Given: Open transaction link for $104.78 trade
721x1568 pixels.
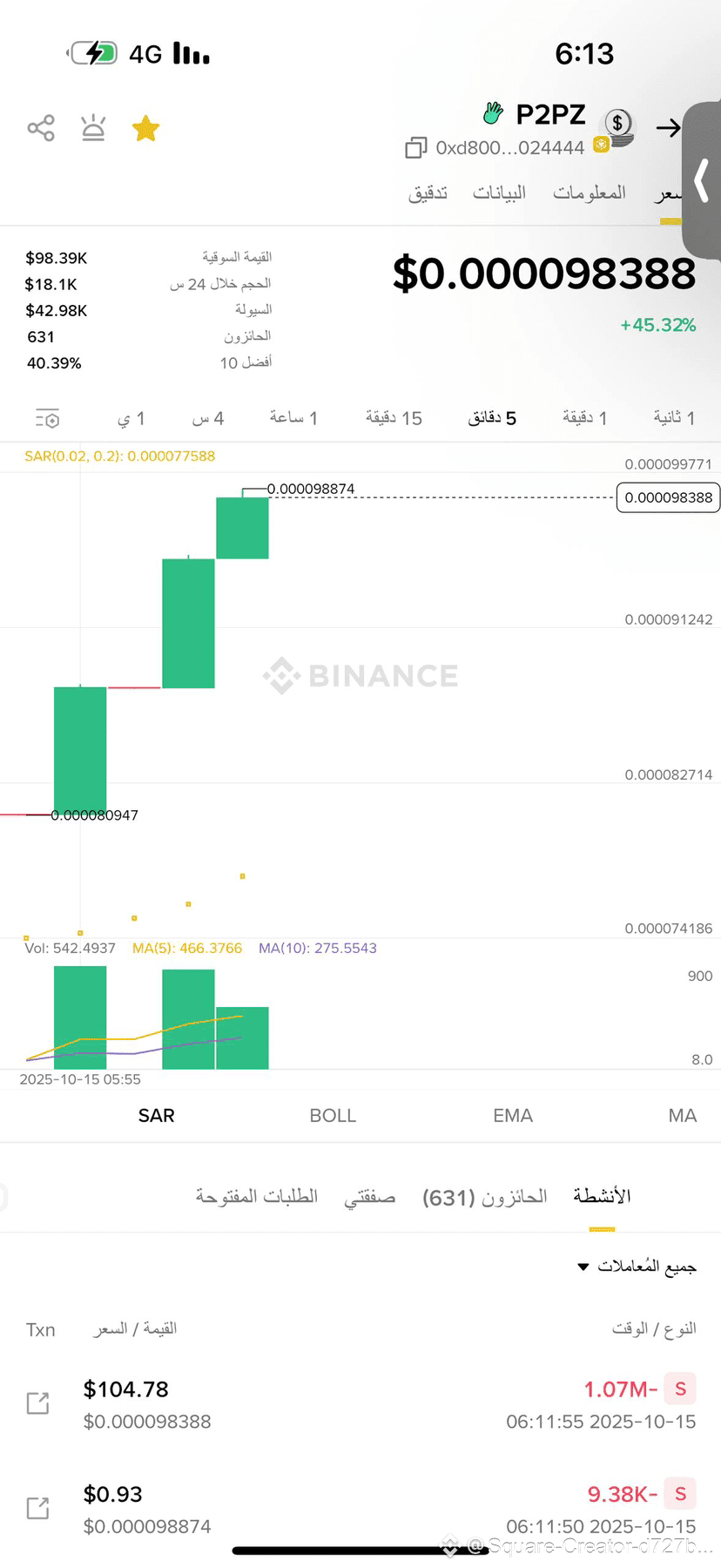Looking at the screenshot, I should pyautogui.click(x=37, y=1403).
